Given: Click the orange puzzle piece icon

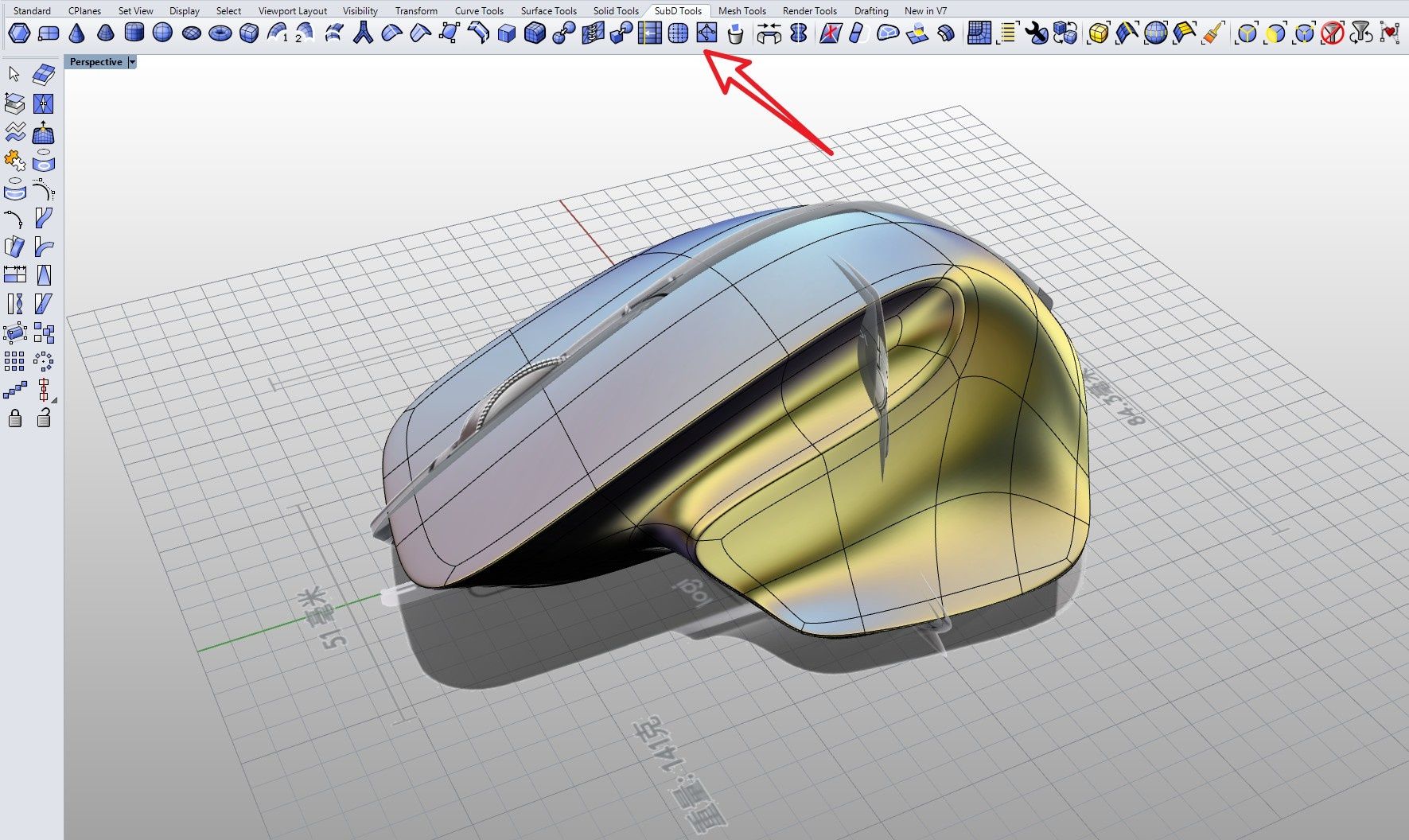Looking at the screenshot, I should coord(14,161).
